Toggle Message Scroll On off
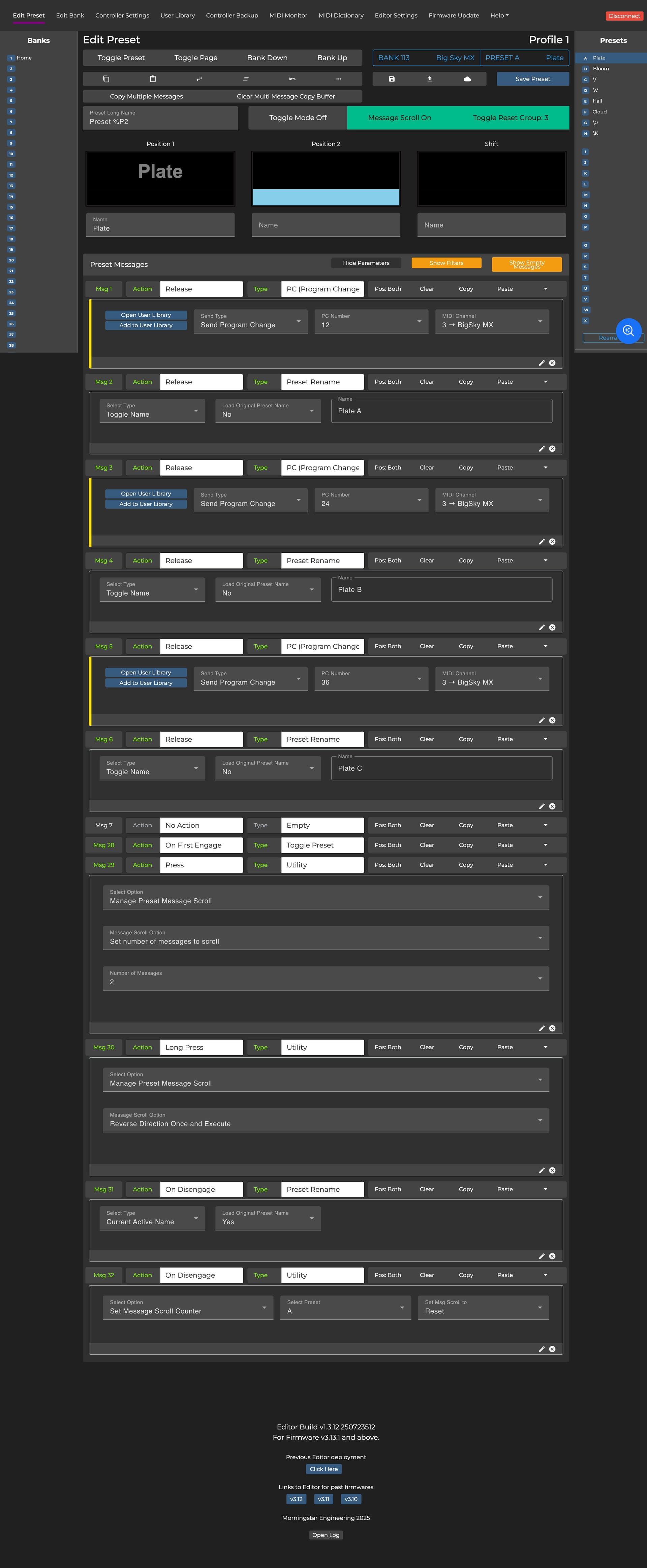Image resolution: width=647 pixels, height=1568 pixels. pyautogui.click(x=400, y=118)
